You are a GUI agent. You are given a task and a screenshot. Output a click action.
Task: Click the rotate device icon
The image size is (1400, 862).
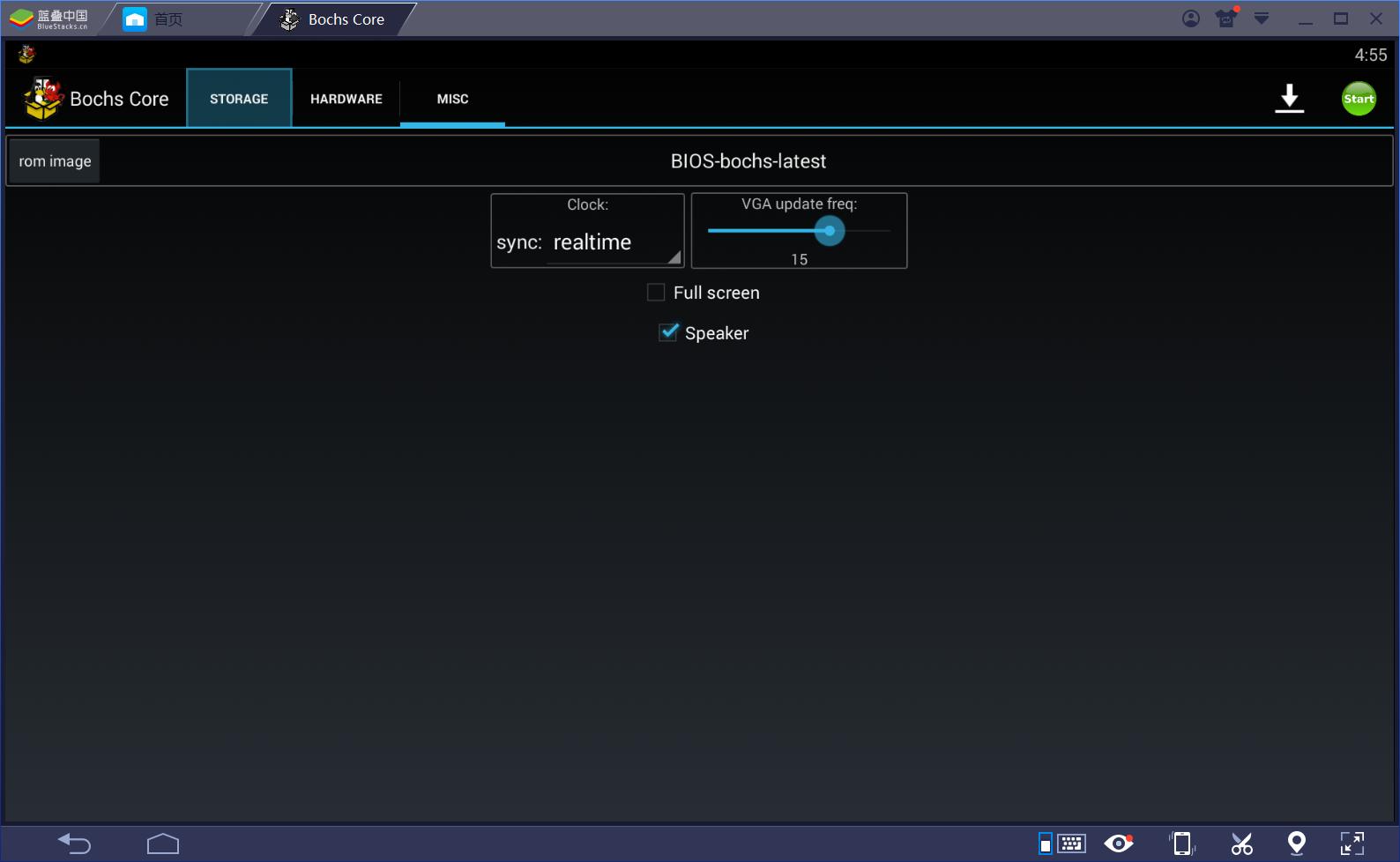pos(1182,843)
